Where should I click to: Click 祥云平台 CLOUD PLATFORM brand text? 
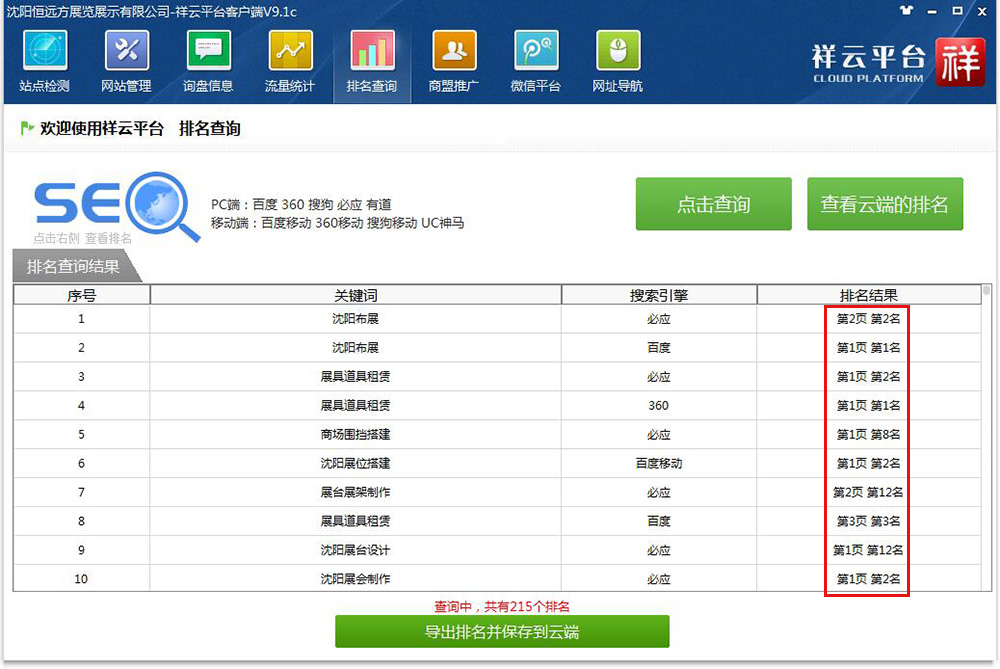868,64
